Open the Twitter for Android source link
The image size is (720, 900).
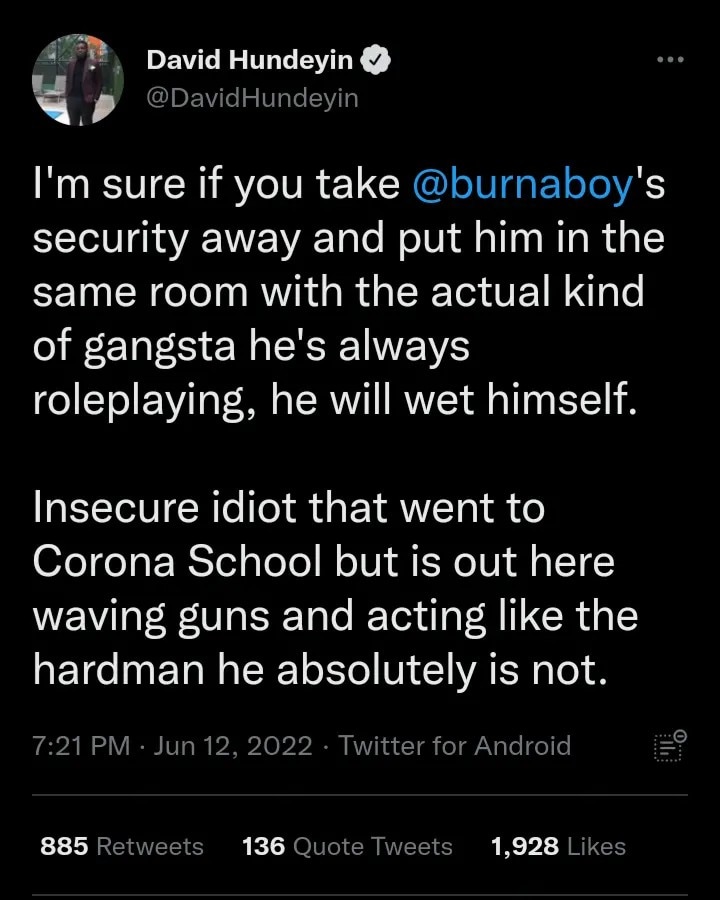[x=455, y=746]
